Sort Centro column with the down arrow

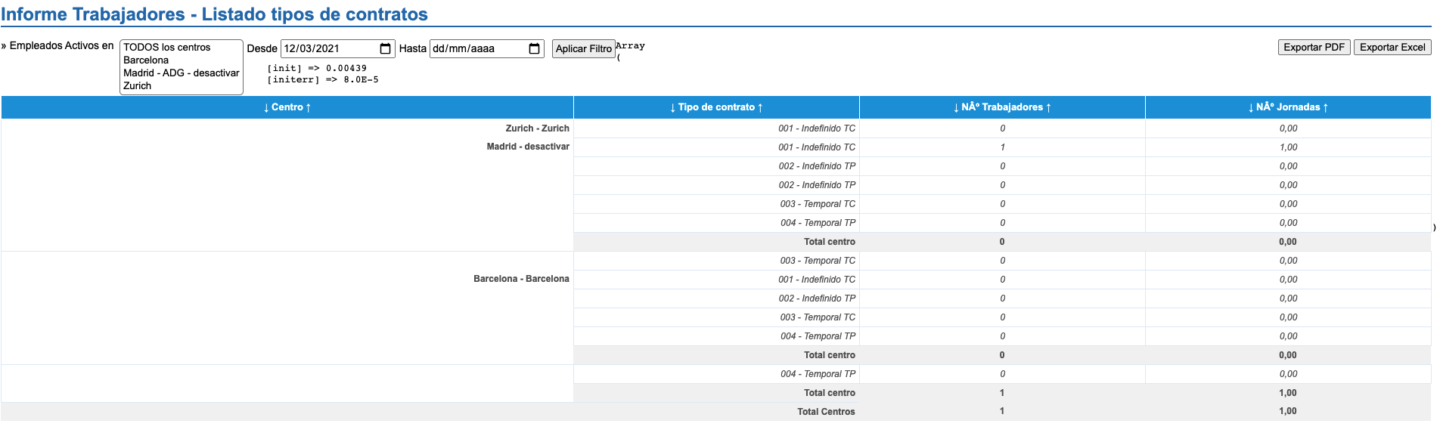tap(266, 108)
